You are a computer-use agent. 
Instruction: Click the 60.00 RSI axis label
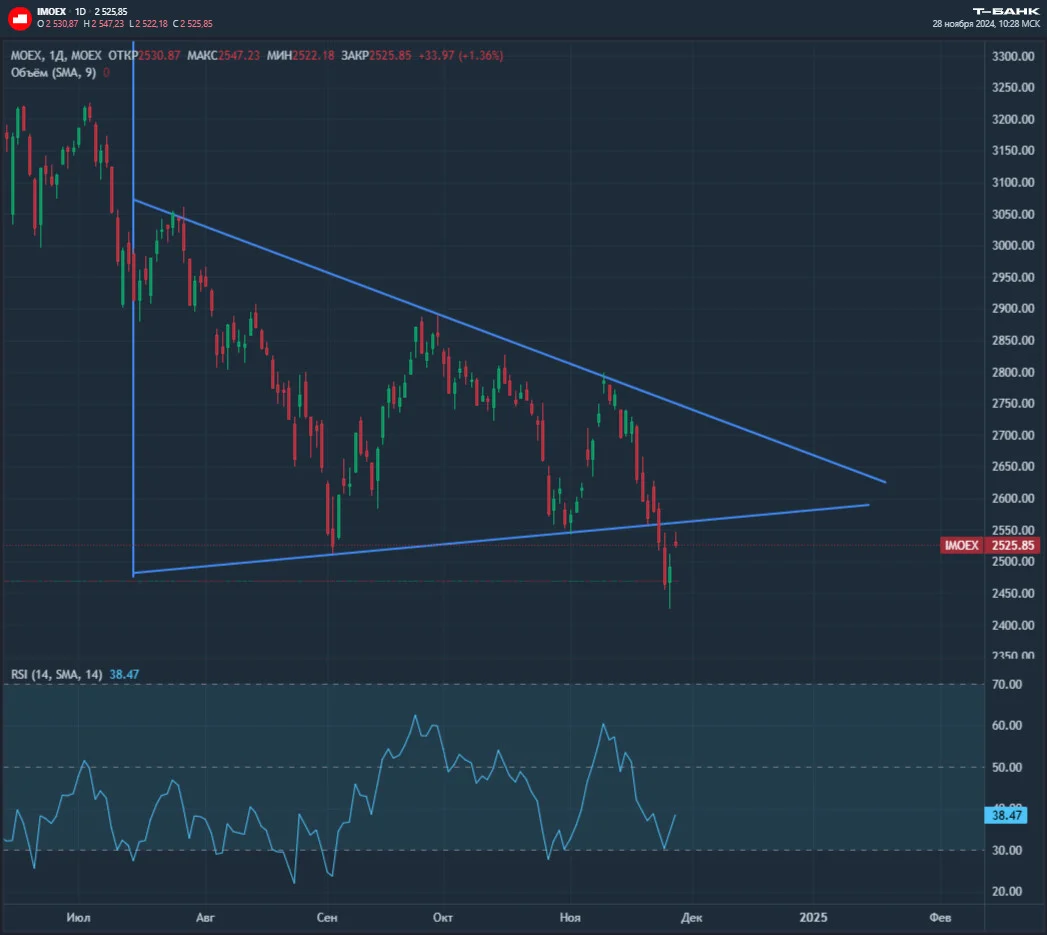tap(1007, 725)
